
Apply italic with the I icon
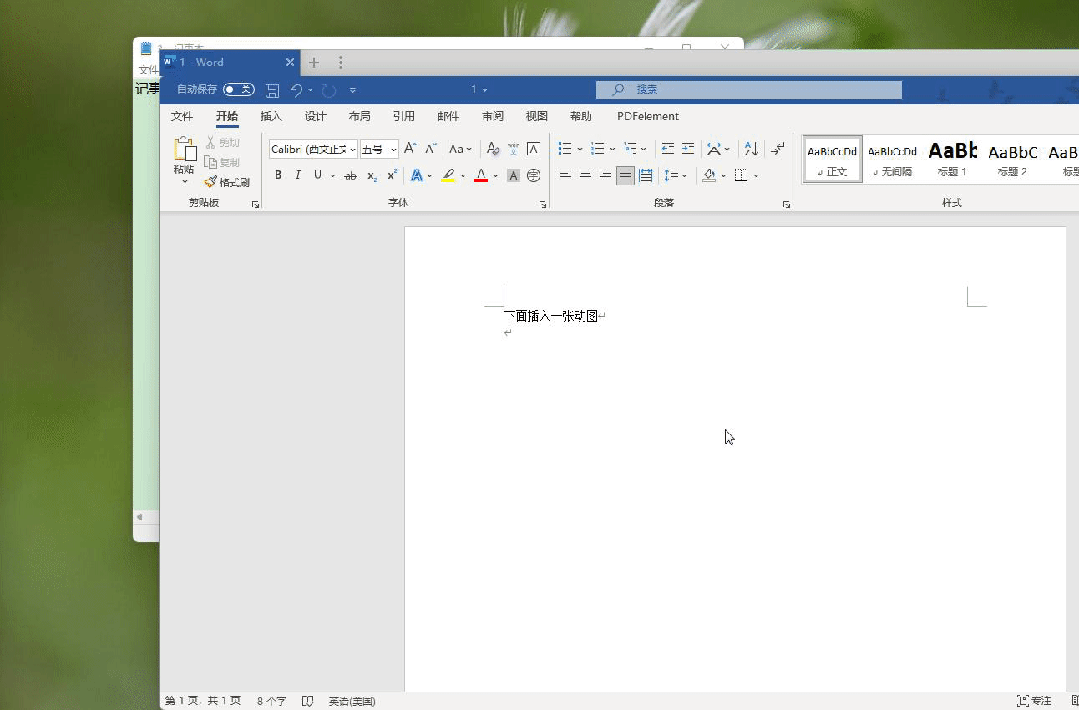click(x=297, y=175)
